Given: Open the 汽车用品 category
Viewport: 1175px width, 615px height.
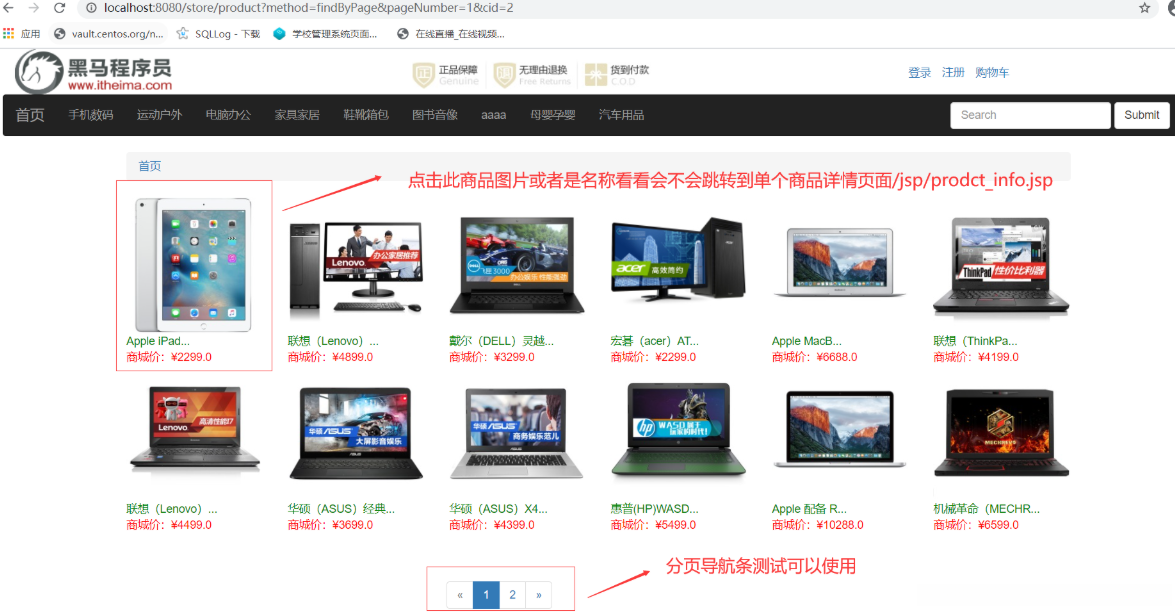Looking at the screenshot, I should pos(620,115).
